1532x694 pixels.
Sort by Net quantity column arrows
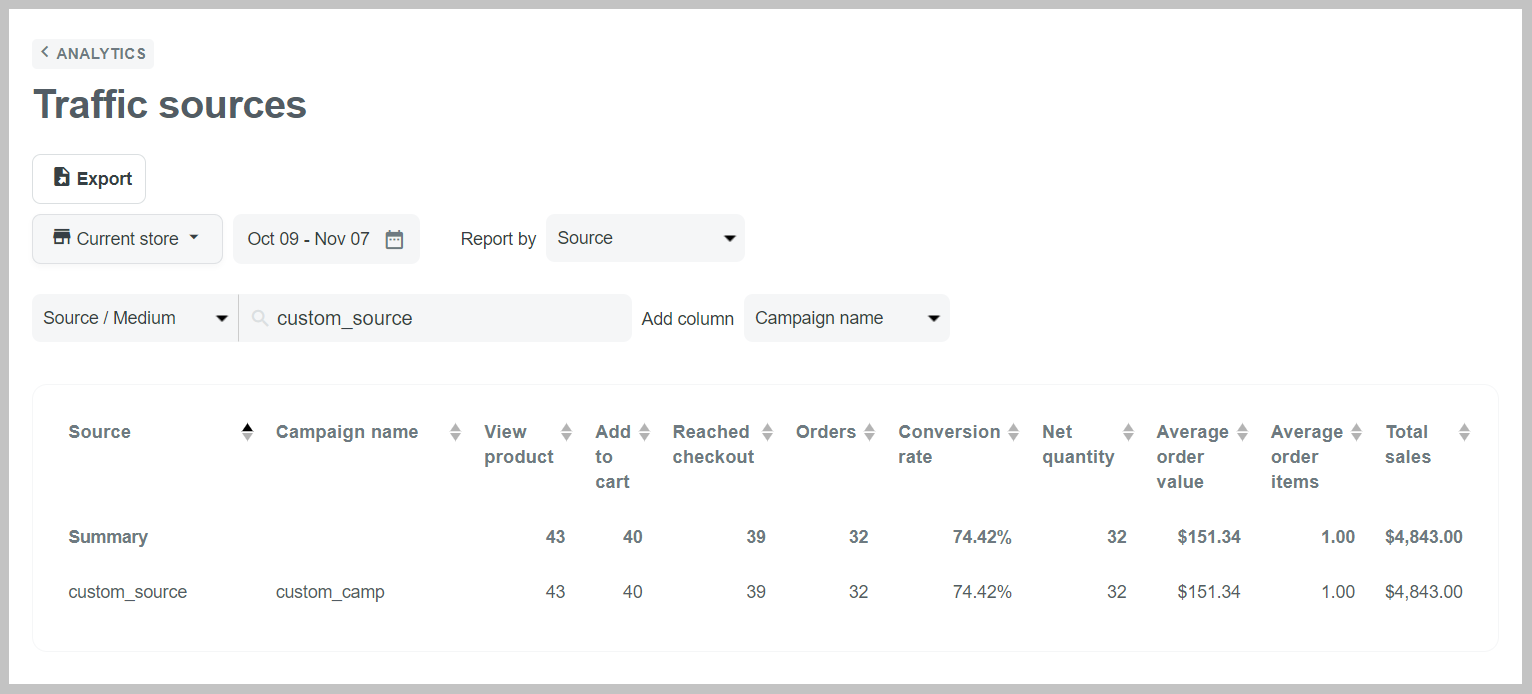(x=1128, y=432)
